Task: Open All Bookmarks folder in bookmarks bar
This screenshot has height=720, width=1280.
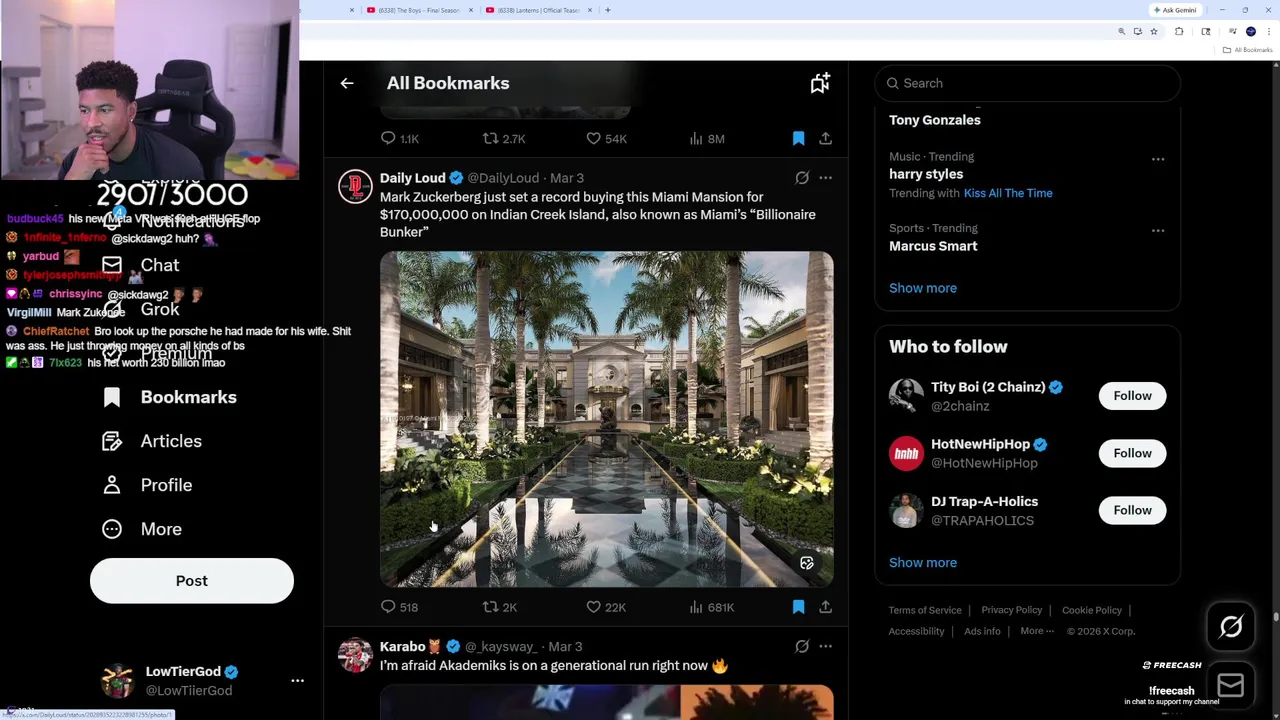Action: coord(1248,50)
